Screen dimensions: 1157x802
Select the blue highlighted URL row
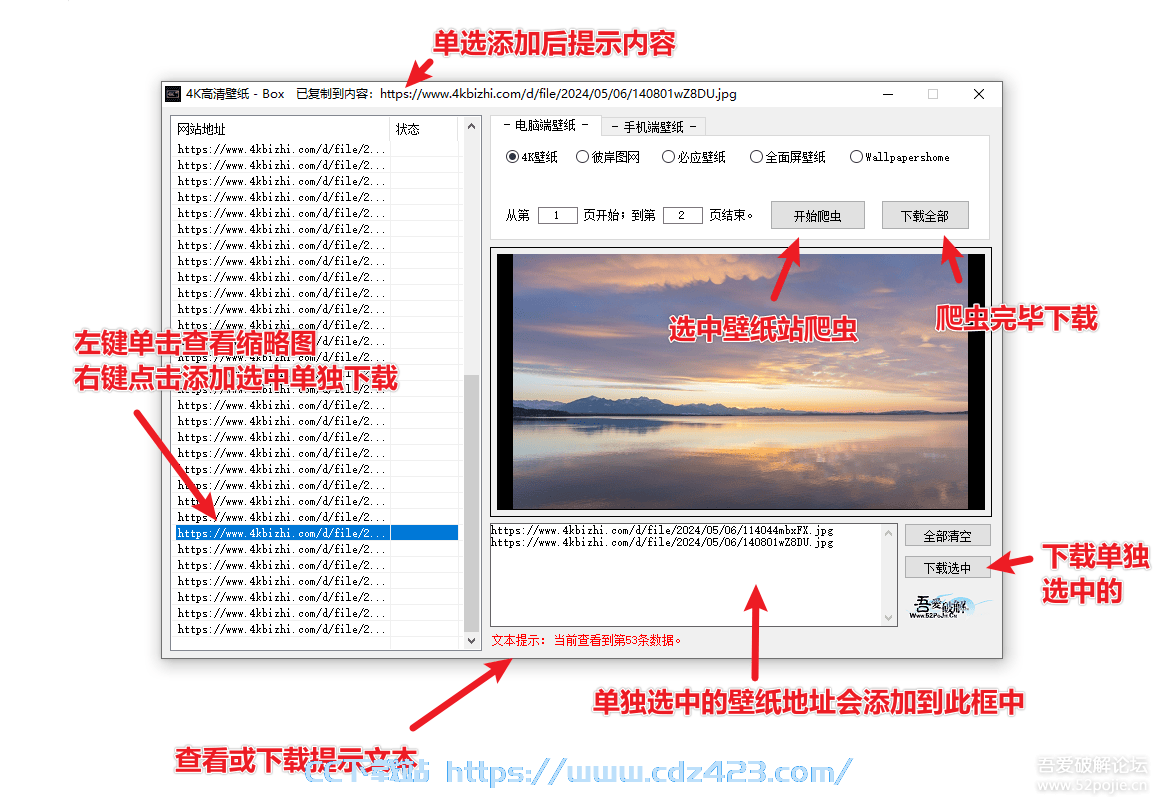coord(317,533)
